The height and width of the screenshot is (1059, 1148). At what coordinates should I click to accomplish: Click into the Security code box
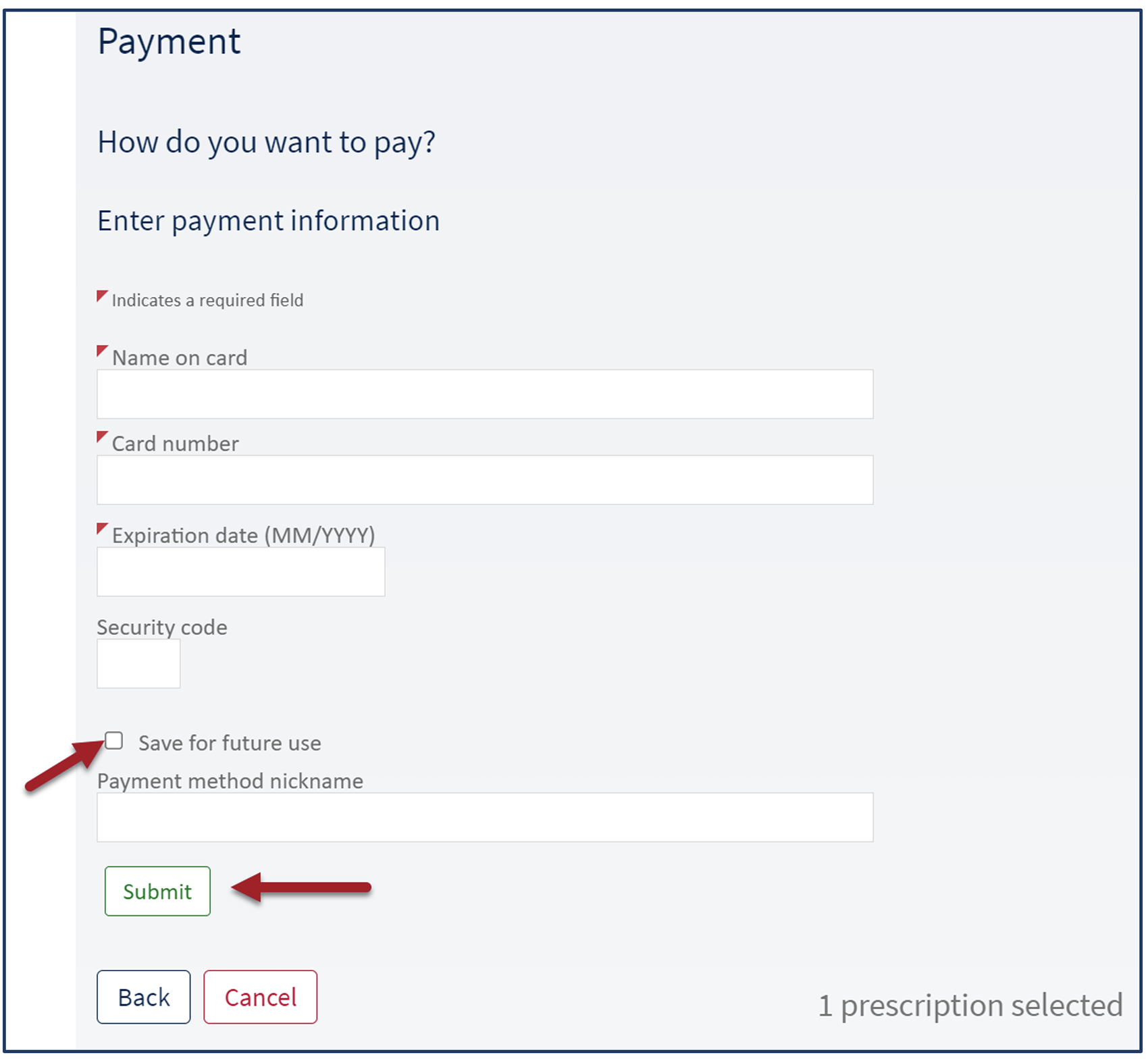point(138,663)
